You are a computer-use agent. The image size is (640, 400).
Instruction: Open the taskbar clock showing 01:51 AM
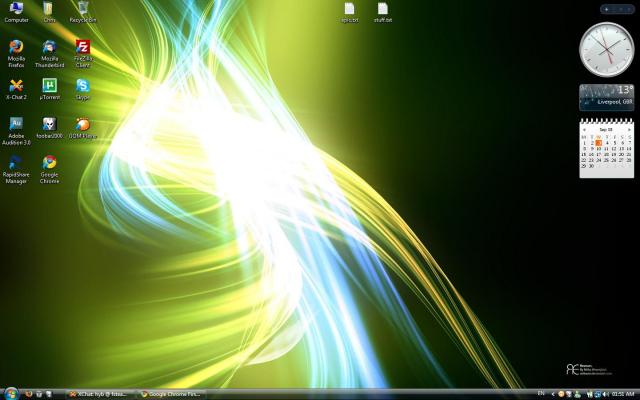[623, 394]
